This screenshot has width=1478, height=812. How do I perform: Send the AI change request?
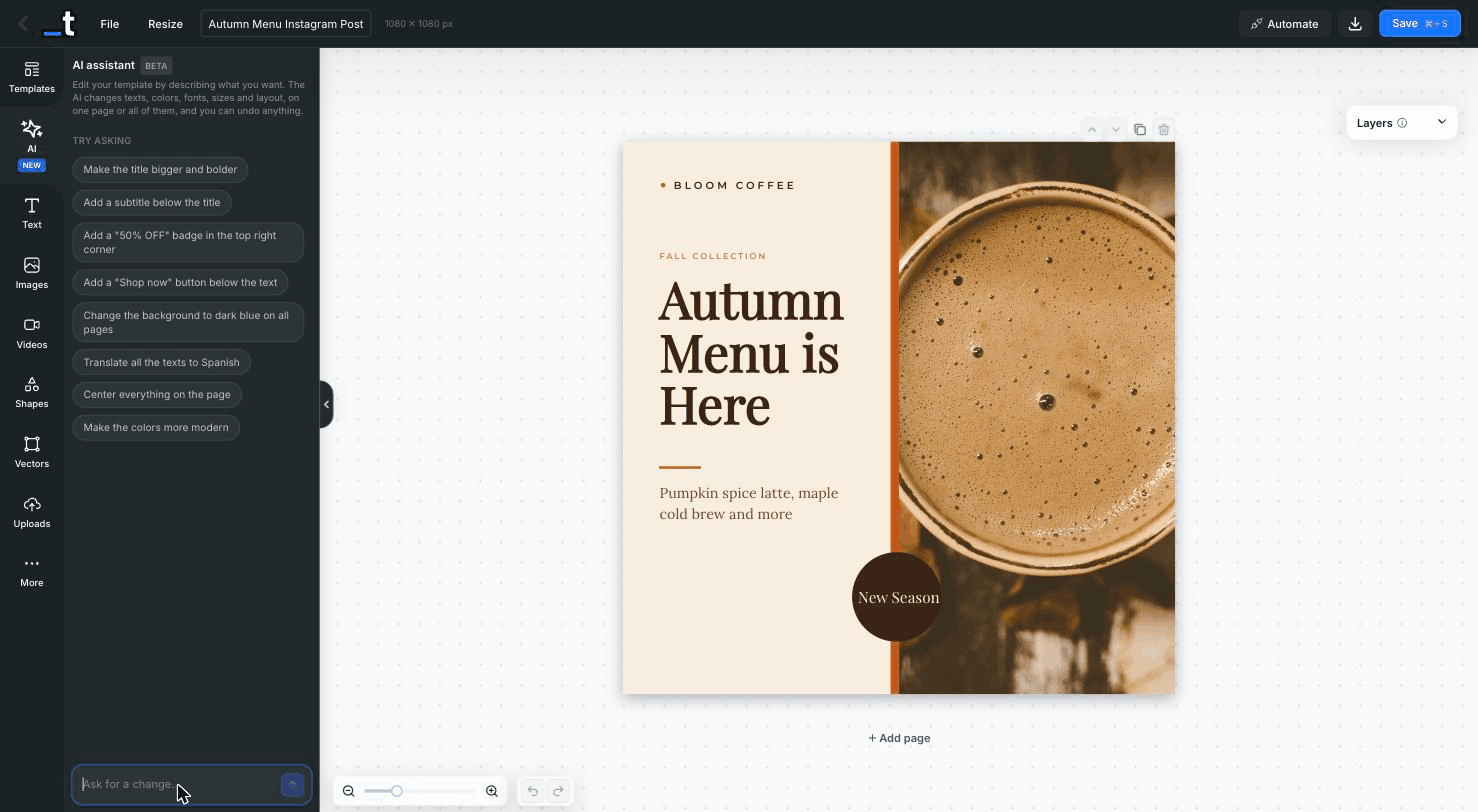click(x=292, y=785)
